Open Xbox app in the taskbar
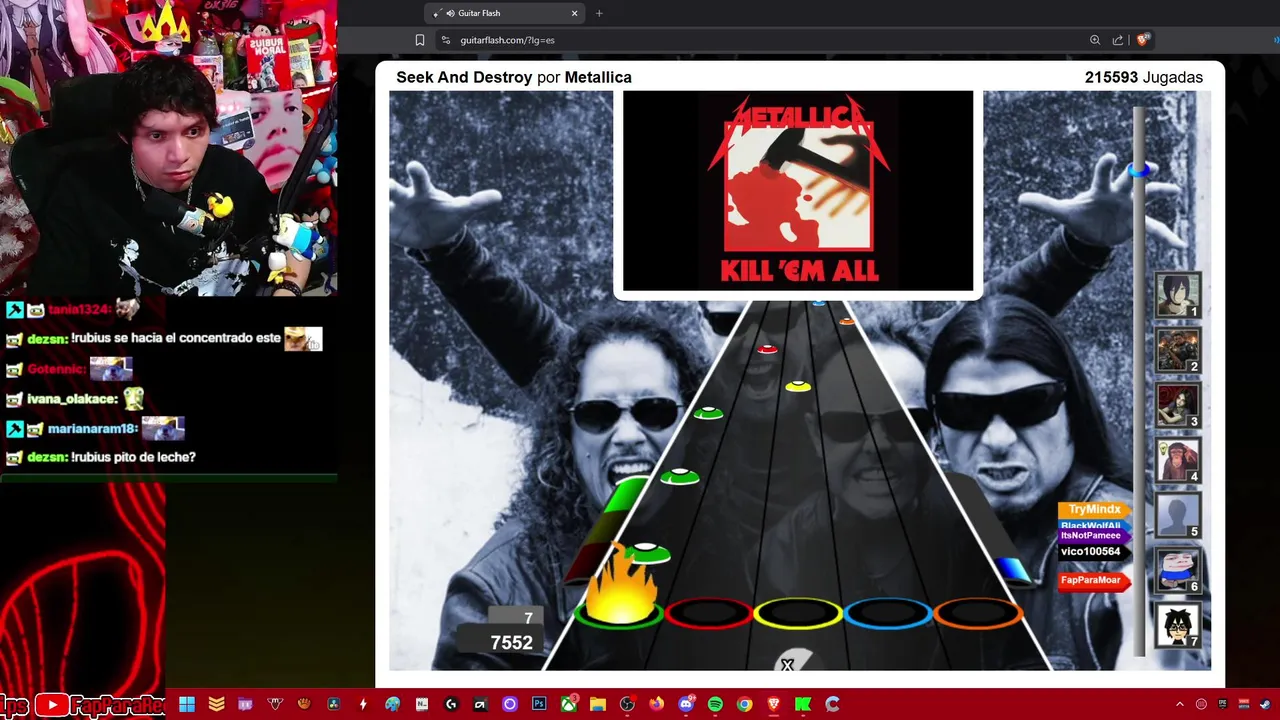This screenshot has height=720, width=1280. [568, 704]
